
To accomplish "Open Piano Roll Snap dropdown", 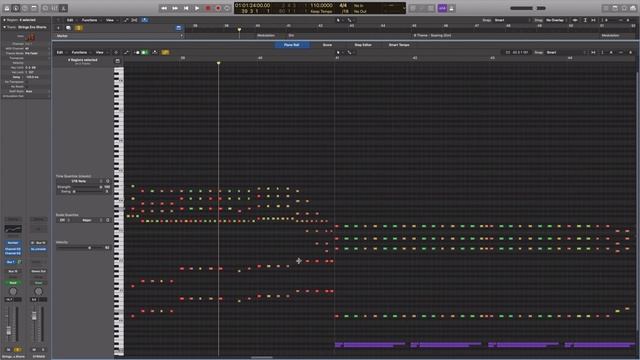I will click(x=566, y=52).
